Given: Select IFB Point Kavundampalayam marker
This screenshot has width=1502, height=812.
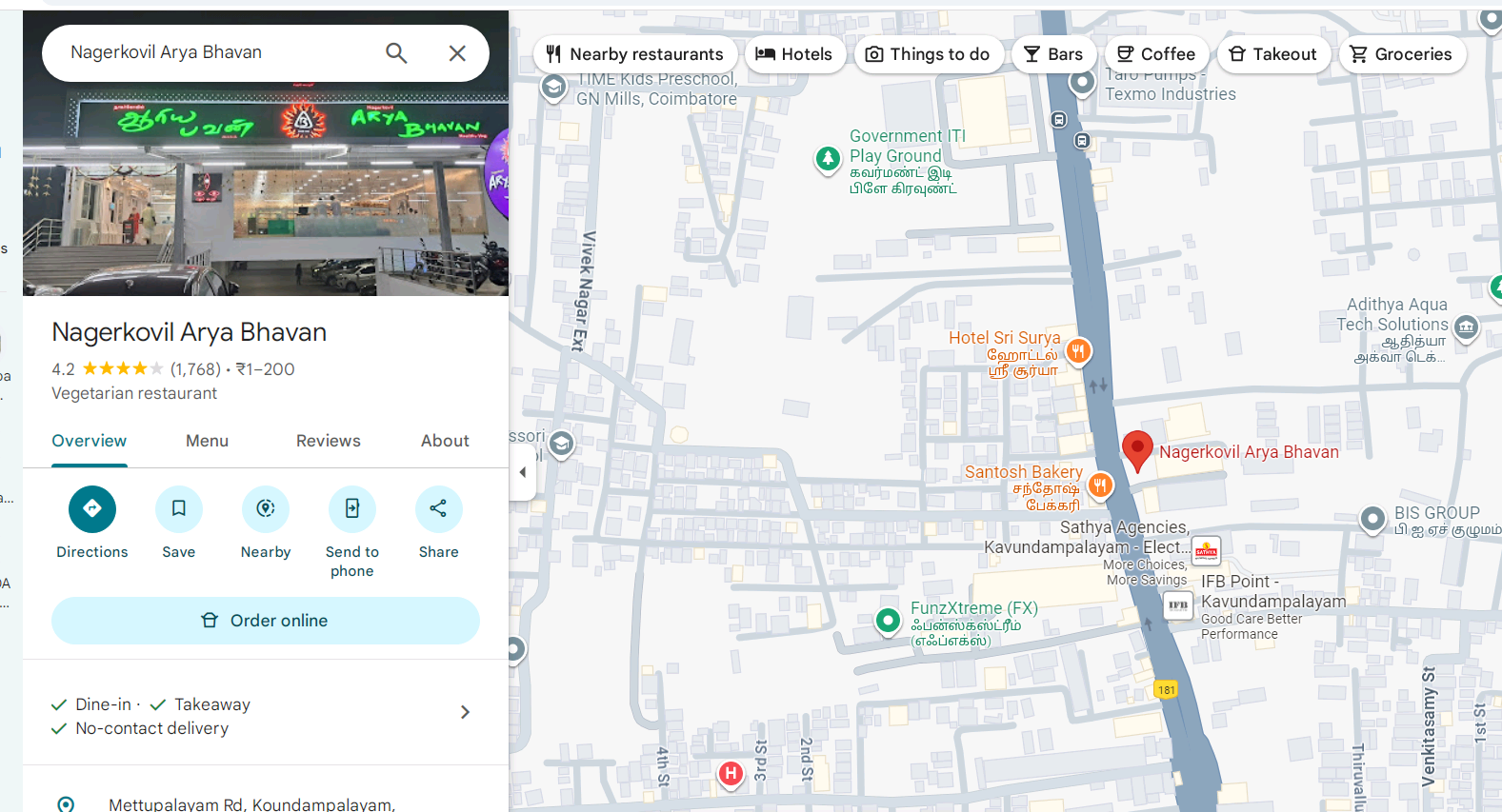Looking at the screenshot, I should [1178, 605].
